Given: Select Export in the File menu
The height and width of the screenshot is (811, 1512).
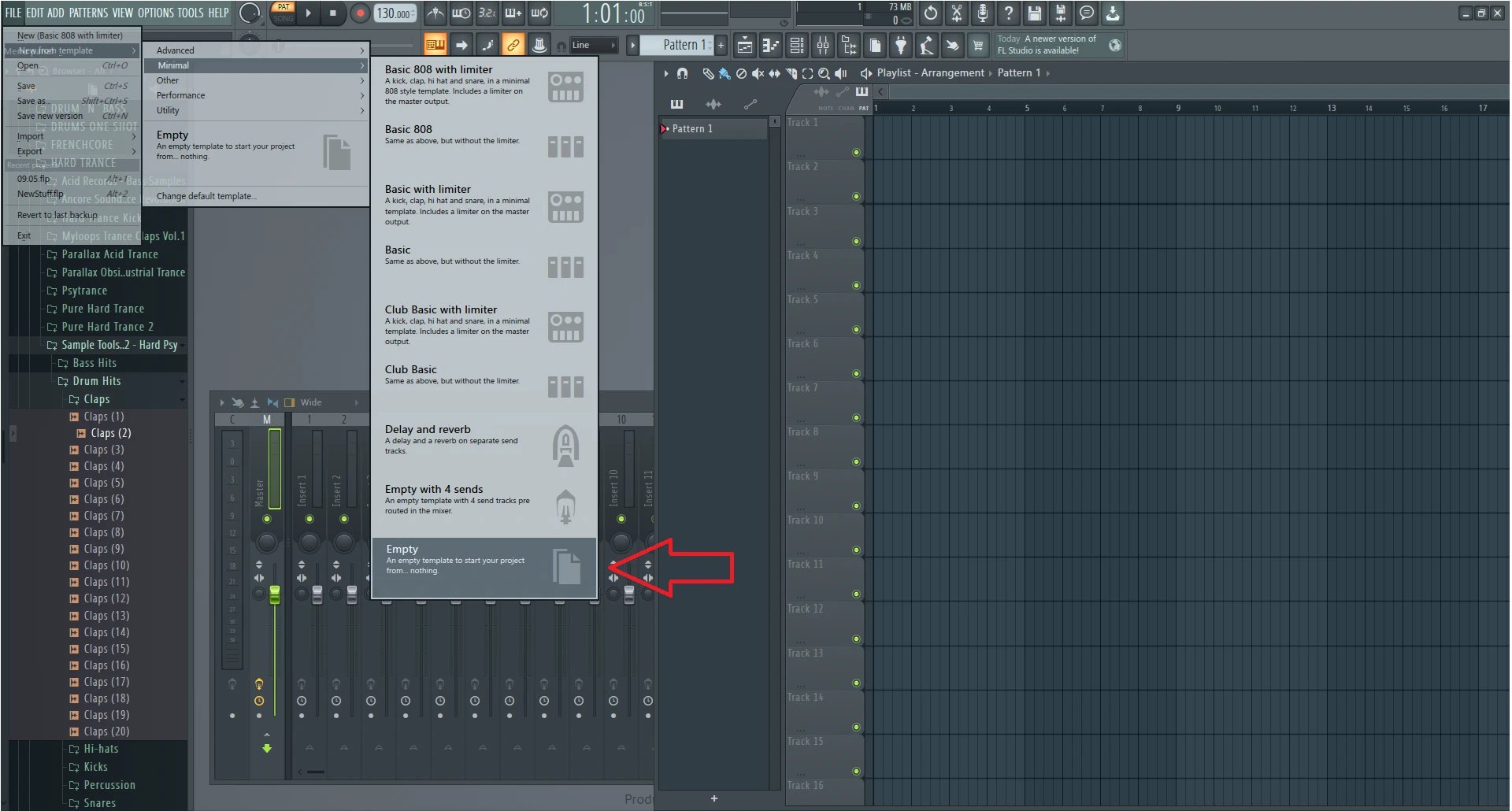Looking at the screenshot, I should point(72,151).
